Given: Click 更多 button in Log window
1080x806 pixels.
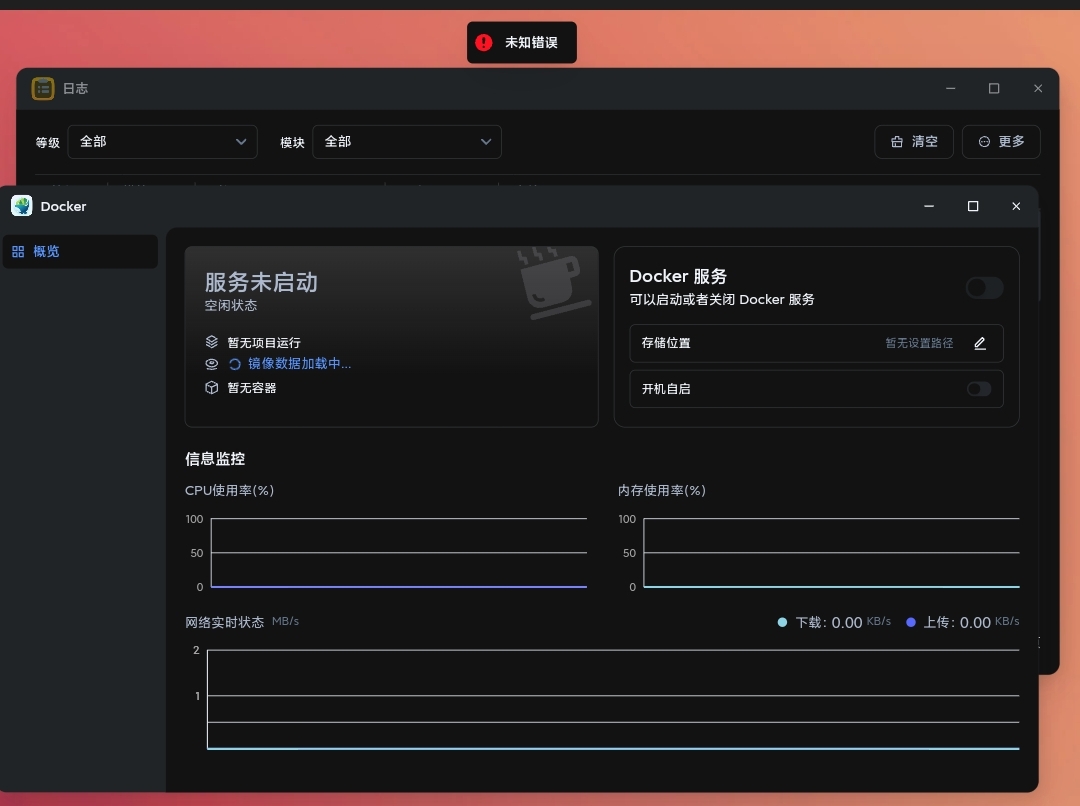Looking at the screenshot, I should (x=1001, y=142).
